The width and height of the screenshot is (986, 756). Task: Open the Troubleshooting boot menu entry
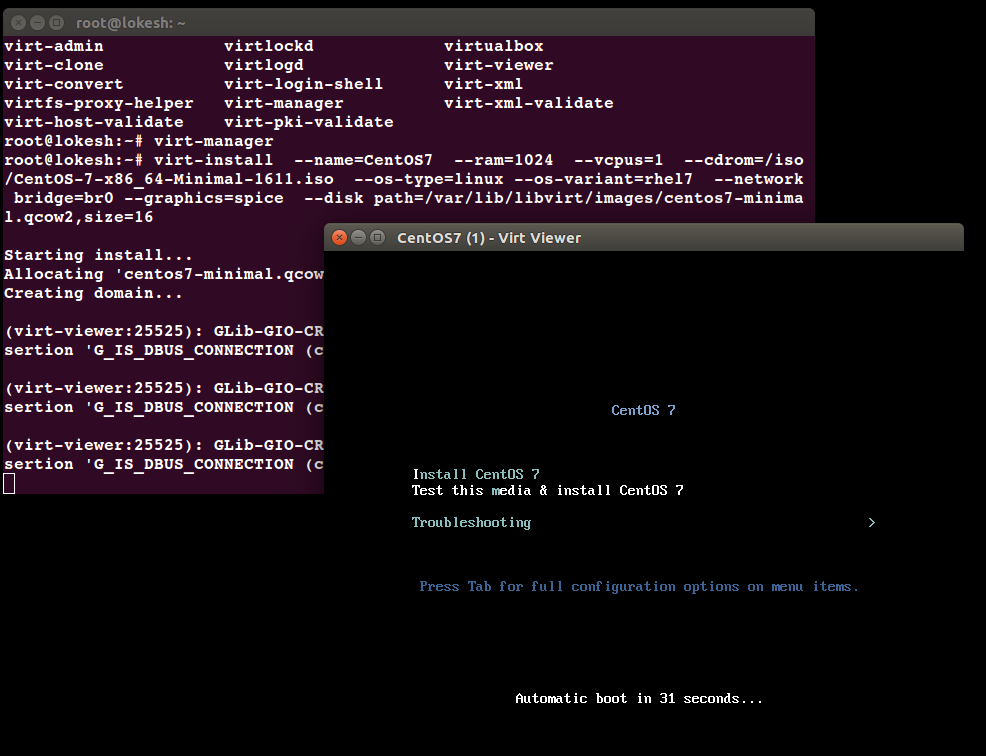[x=472, y=523]
